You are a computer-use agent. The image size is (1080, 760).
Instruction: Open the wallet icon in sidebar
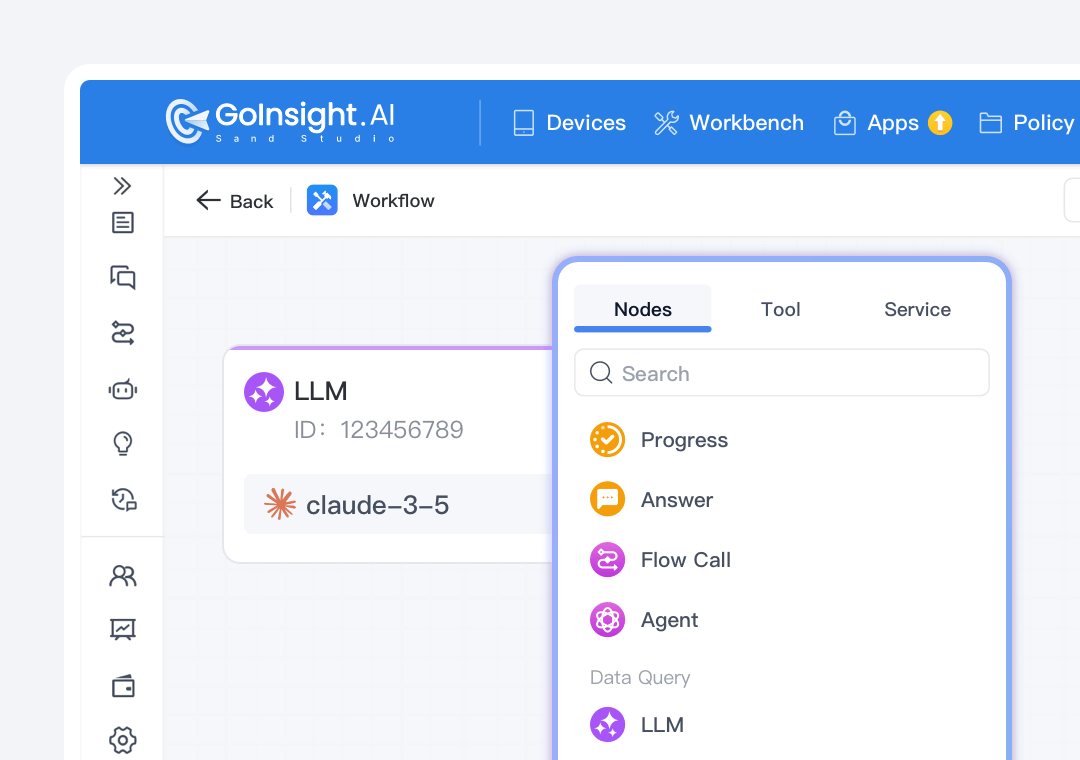tap(122, 686)
